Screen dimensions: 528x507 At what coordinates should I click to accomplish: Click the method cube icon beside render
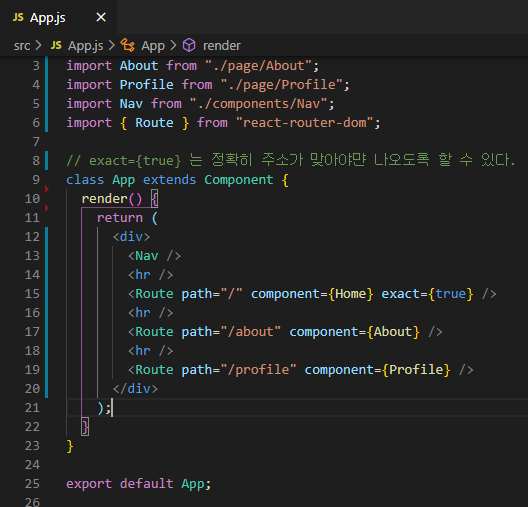pos(189,45)
